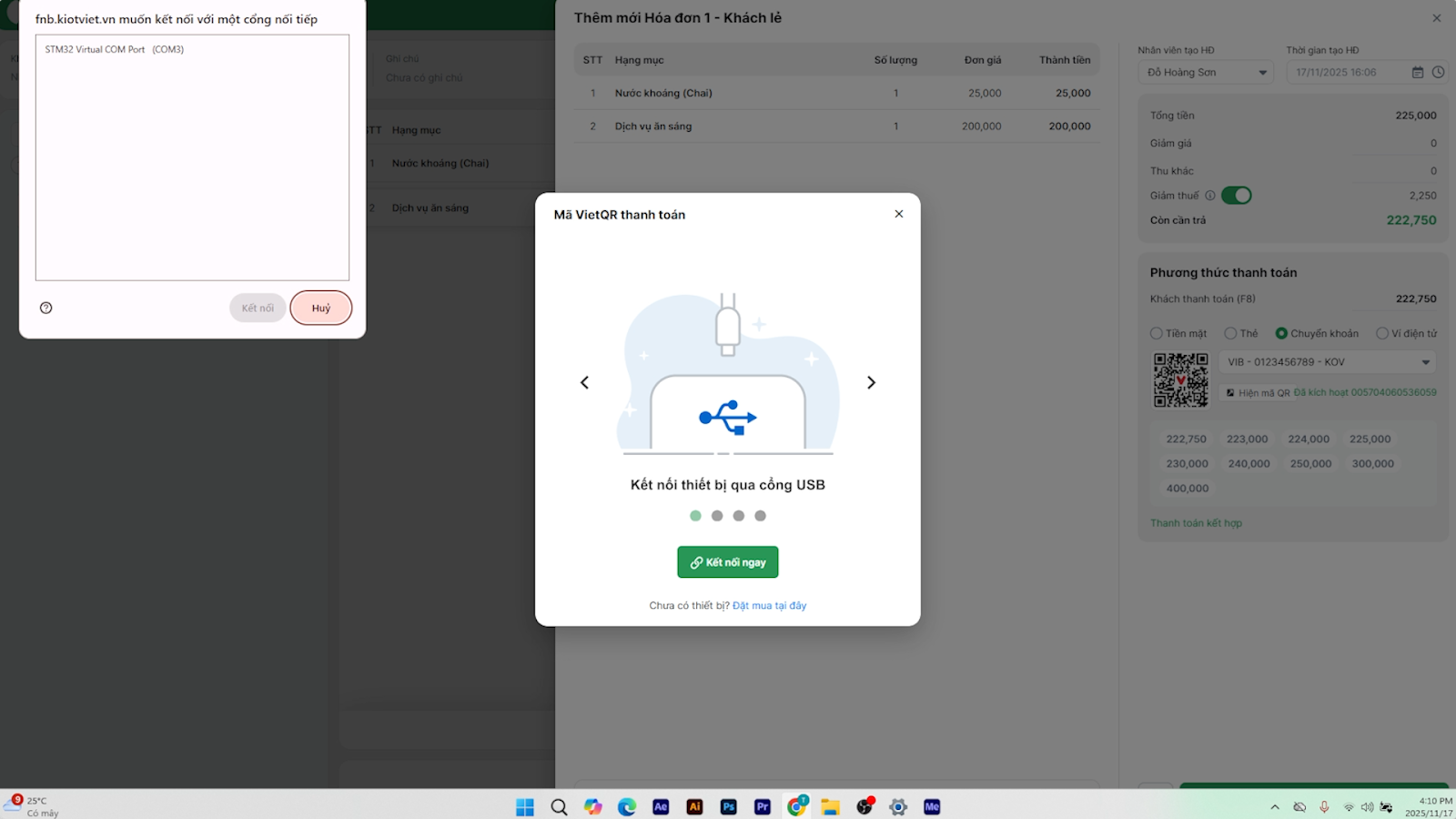Go to the next slide in VietQR dialog
The height and width of the screenshot is (819, 1456).
[x=871, y=382]
